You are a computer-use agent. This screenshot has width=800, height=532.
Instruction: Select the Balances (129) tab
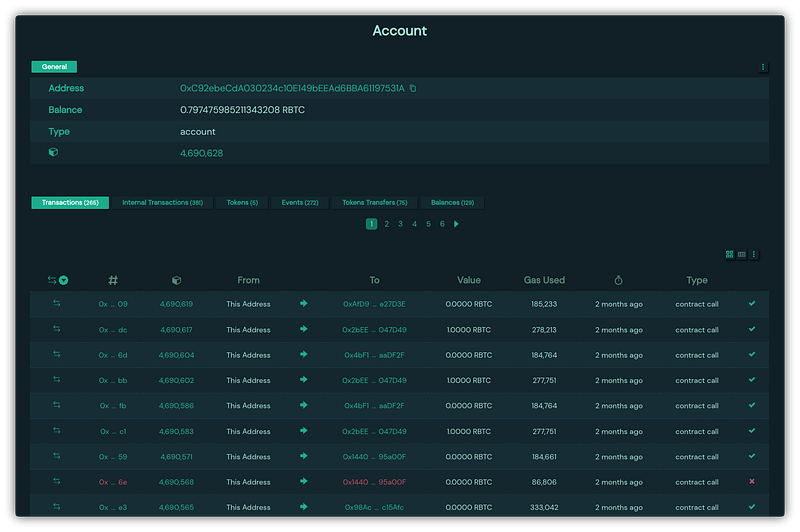coord(452,203)
